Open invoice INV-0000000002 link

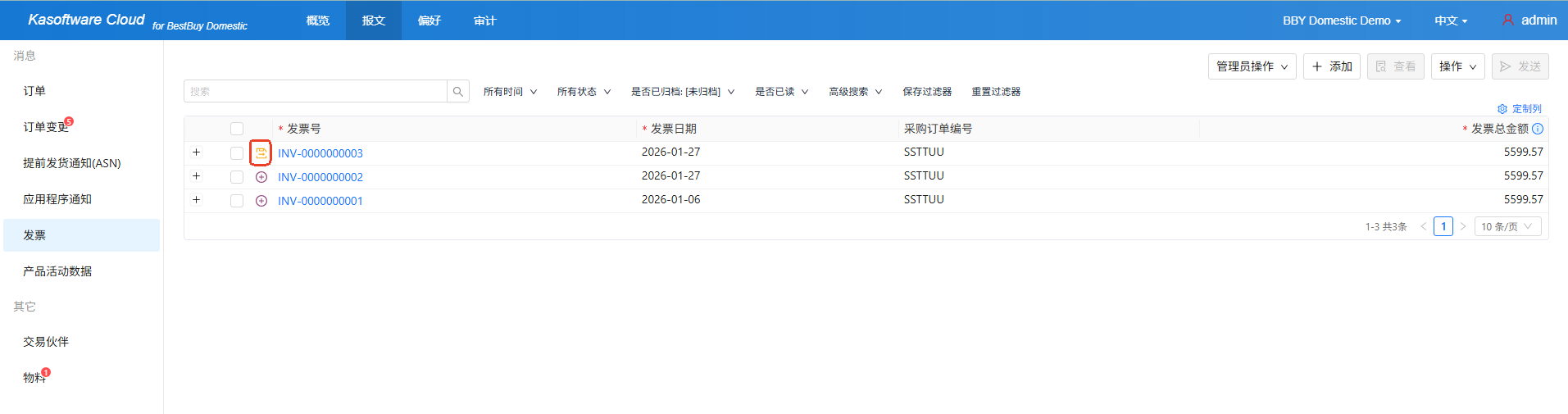320,177
